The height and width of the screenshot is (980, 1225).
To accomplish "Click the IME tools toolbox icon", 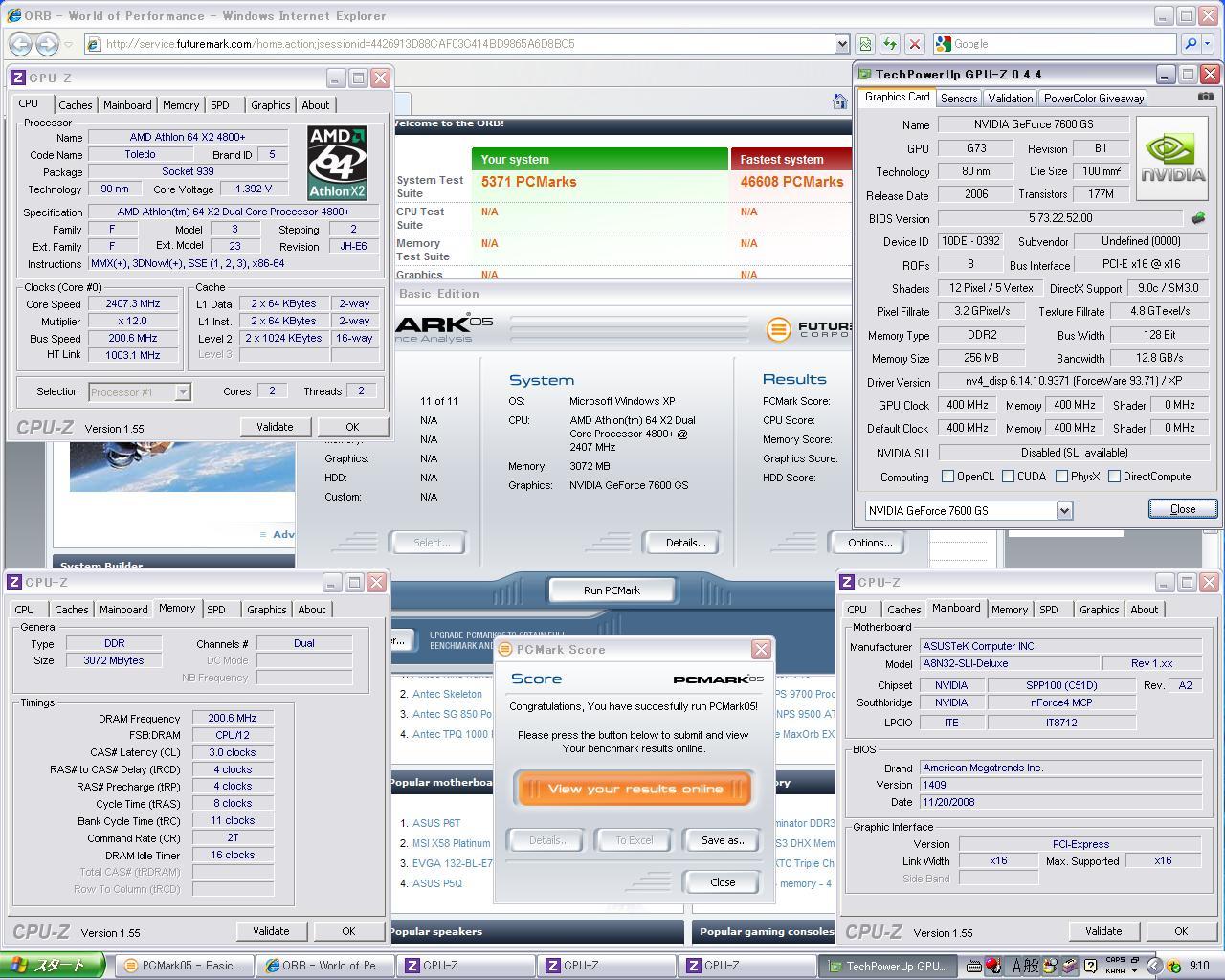I will click(1070, 966).
